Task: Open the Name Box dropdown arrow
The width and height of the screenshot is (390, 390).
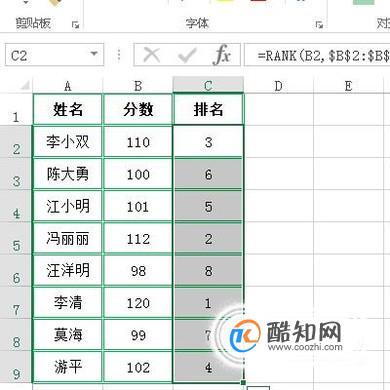Action: (94, 54)
